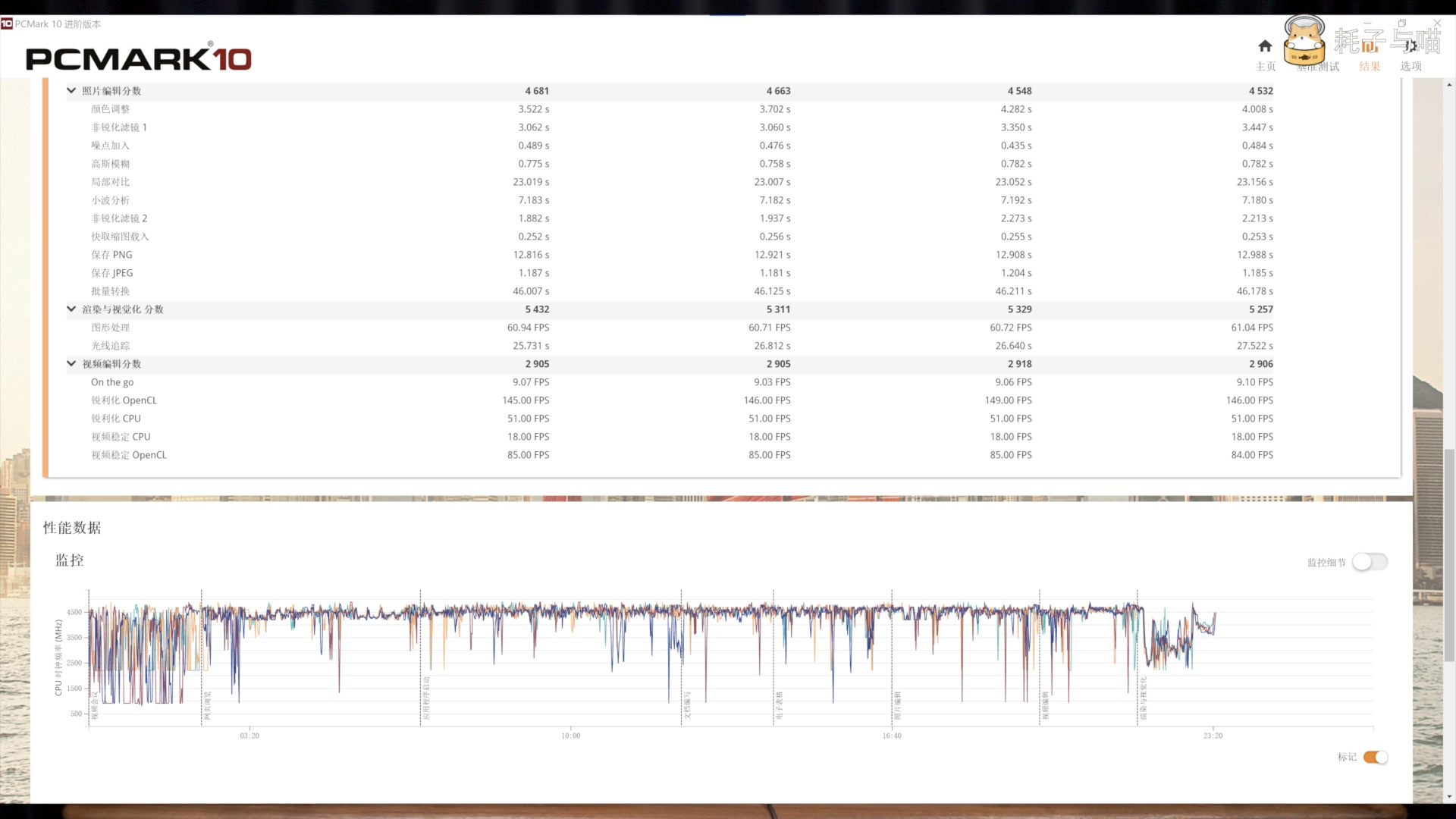Image resolution: width=1456 pixels, height=819 pixels.
Task: Click the 5 432 rendering score value
Action: pos(537,309)
